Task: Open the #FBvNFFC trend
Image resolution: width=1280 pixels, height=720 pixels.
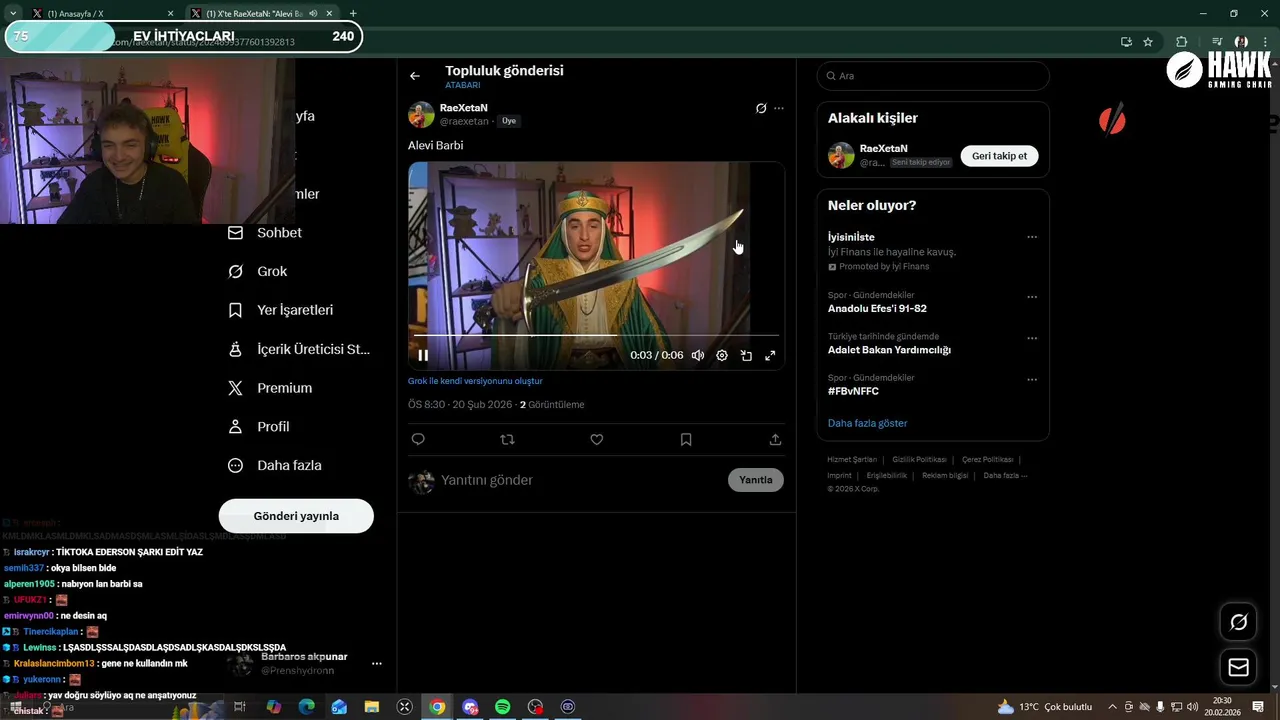Action: click(x=853, y=391)
